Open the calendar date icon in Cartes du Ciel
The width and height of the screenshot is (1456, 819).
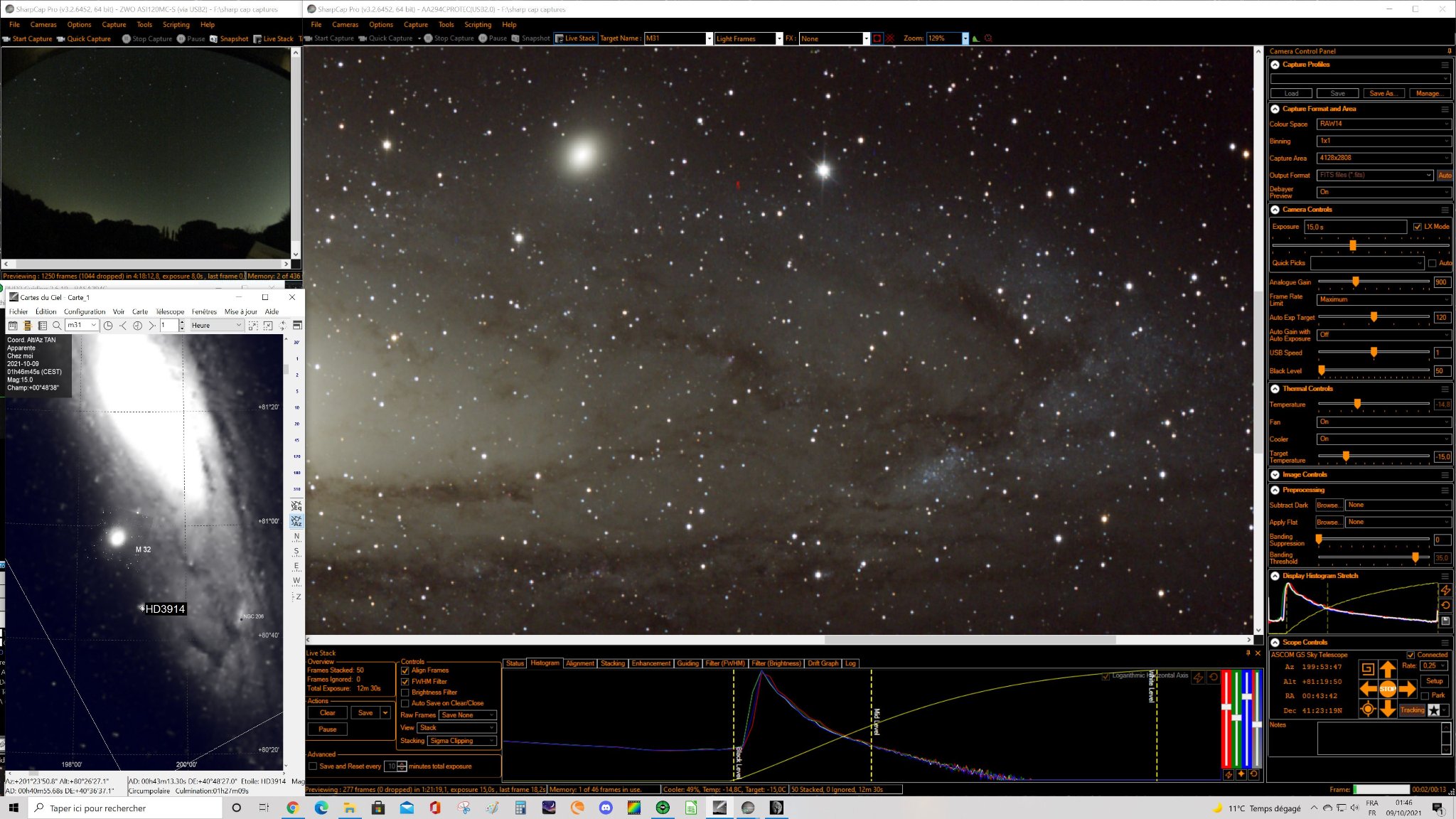(x=13, y=326)
